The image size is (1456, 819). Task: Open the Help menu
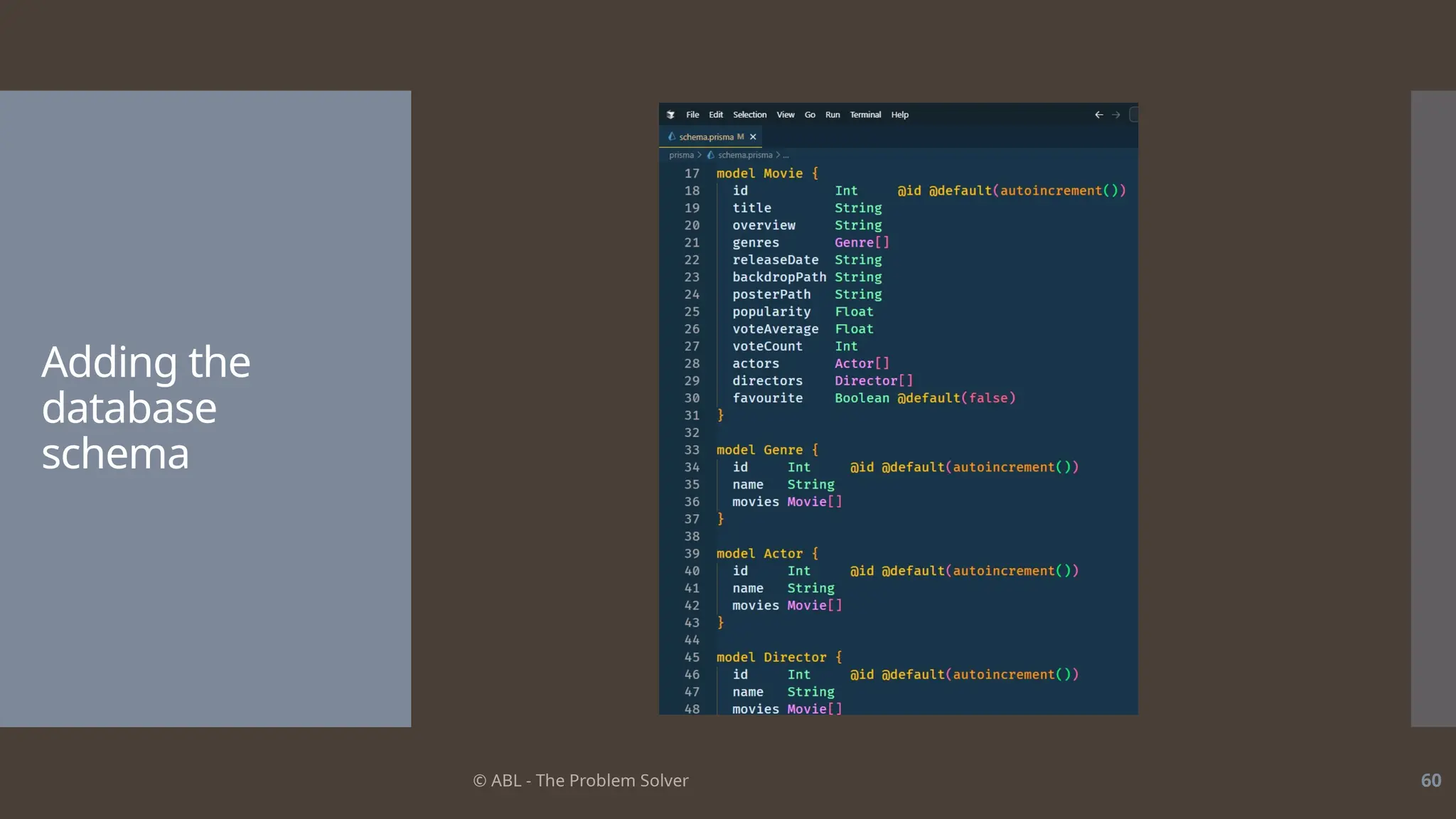(900, 114)
